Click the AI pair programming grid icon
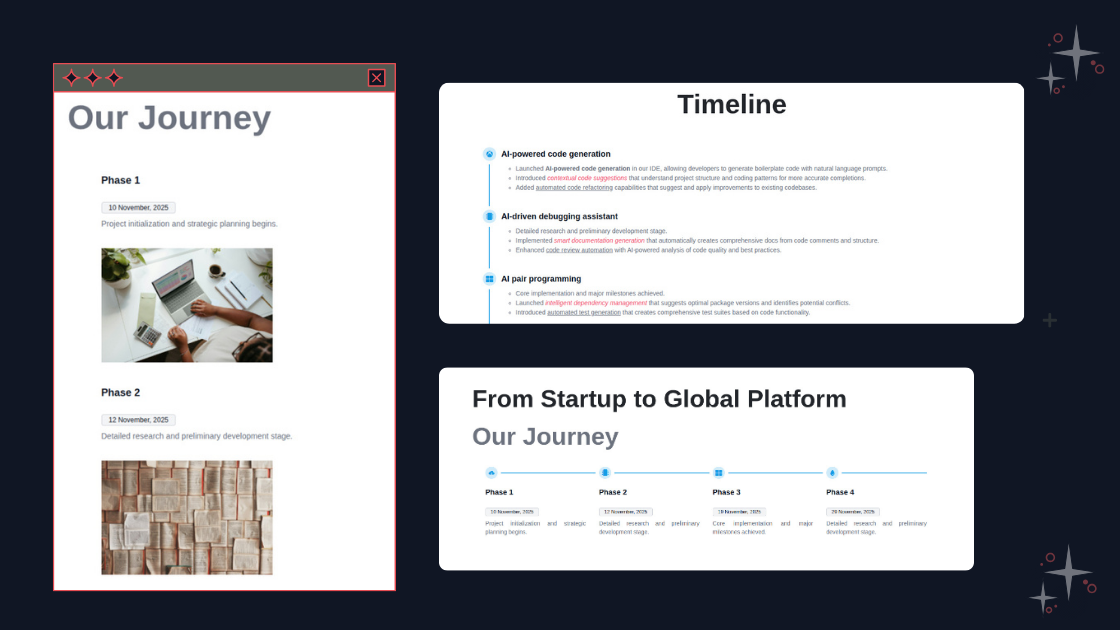Viewport: 1120px width, 630px height. click(x=489, y=279)
